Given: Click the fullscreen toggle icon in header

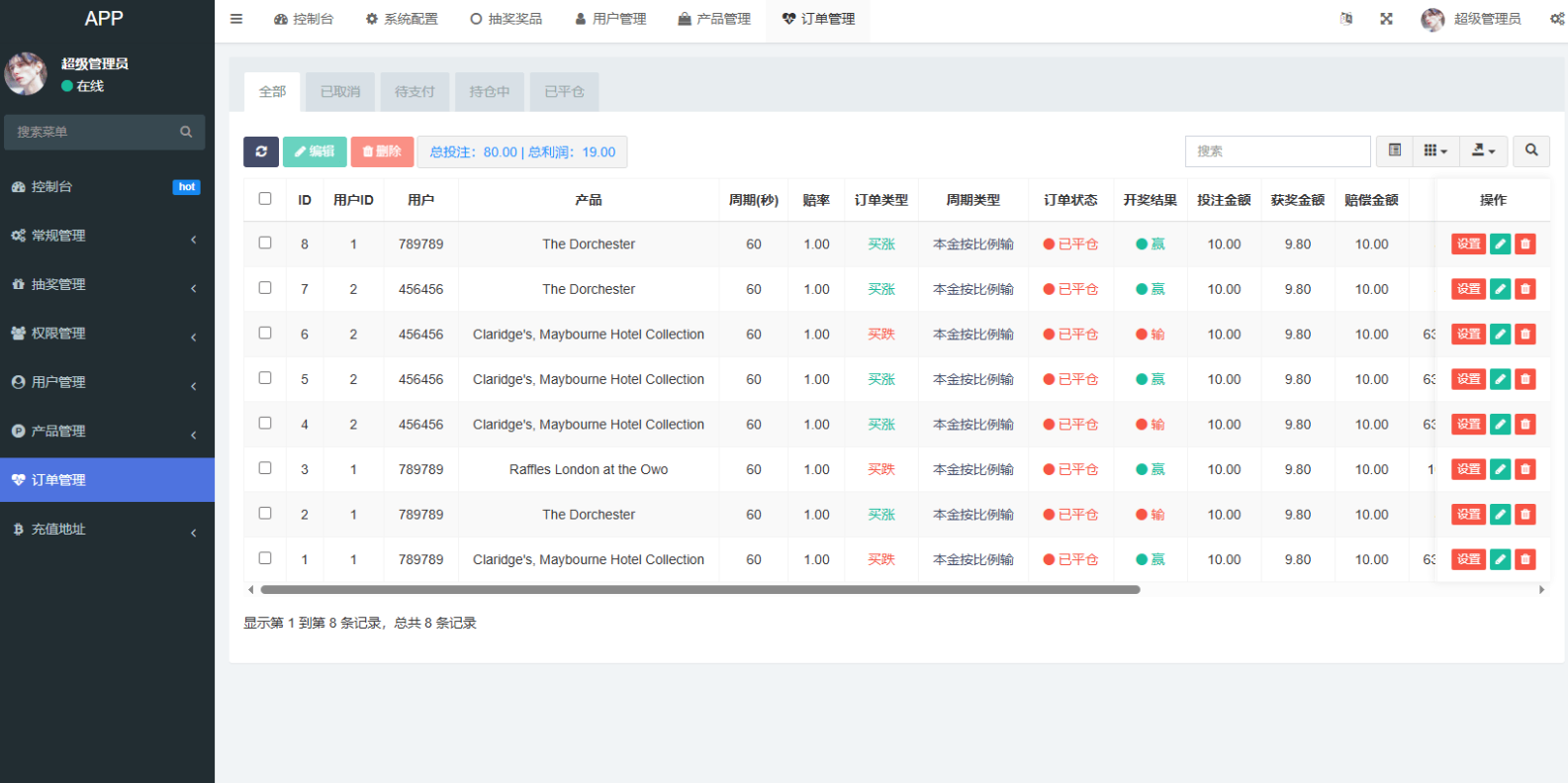Looking at the screenshot, I should click(1387, 19).
